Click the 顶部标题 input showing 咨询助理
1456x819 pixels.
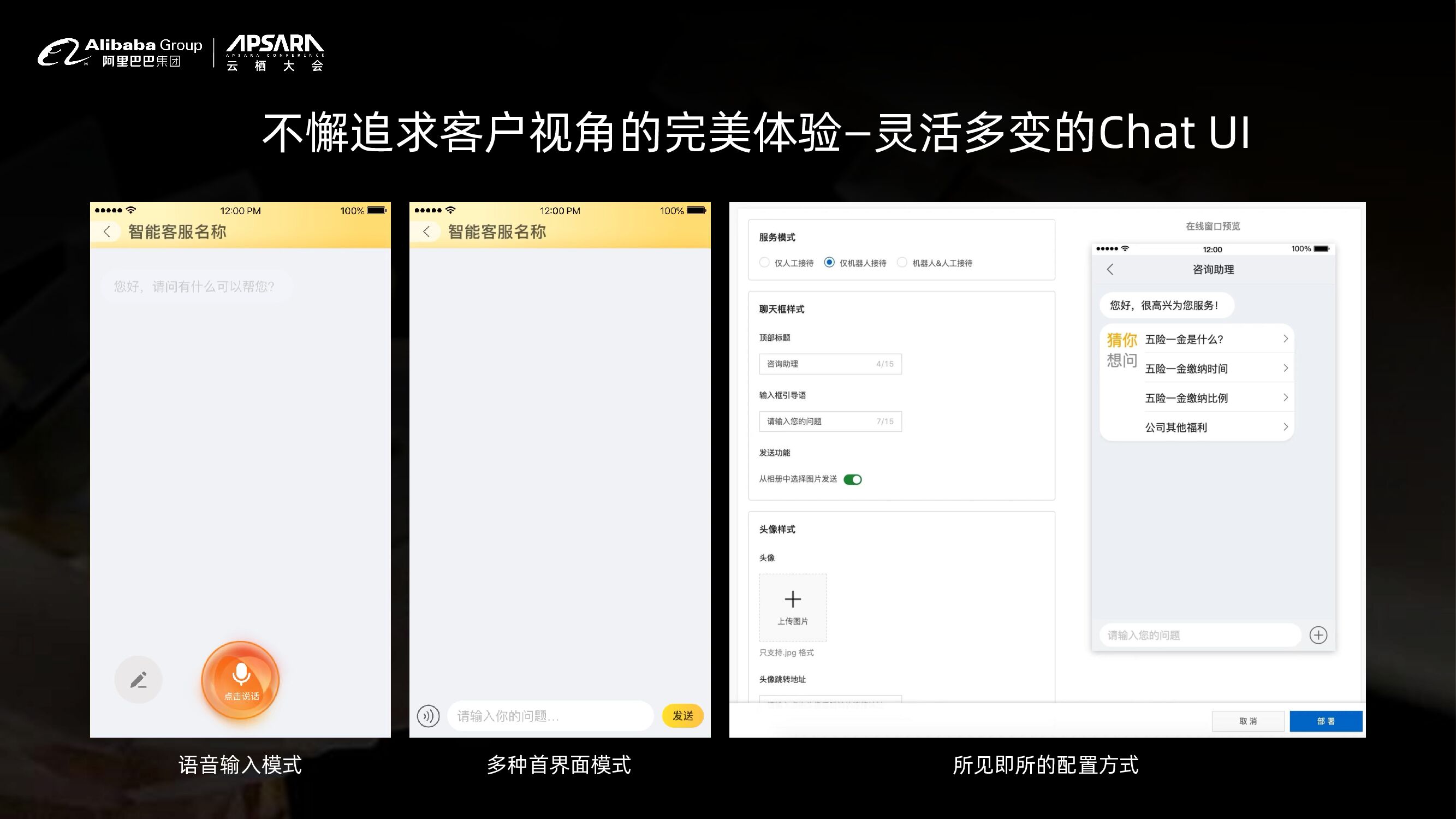click(829, 364)
